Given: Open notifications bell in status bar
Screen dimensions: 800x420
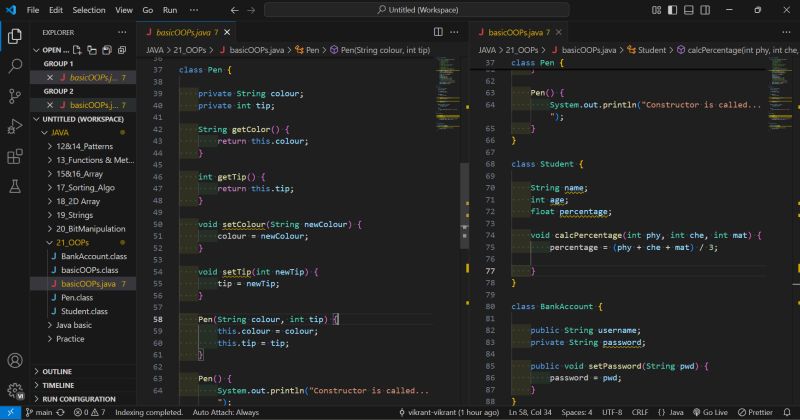Looking at the screenshot, I should [787, 412].
